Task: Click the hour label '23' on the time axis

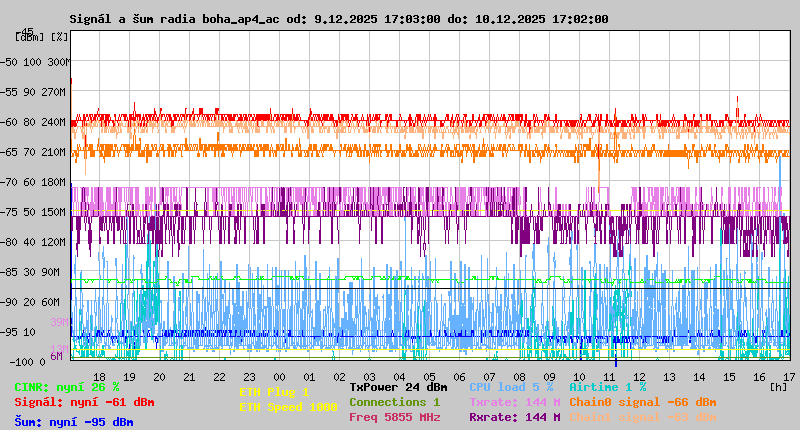Action: click(249, 377)
